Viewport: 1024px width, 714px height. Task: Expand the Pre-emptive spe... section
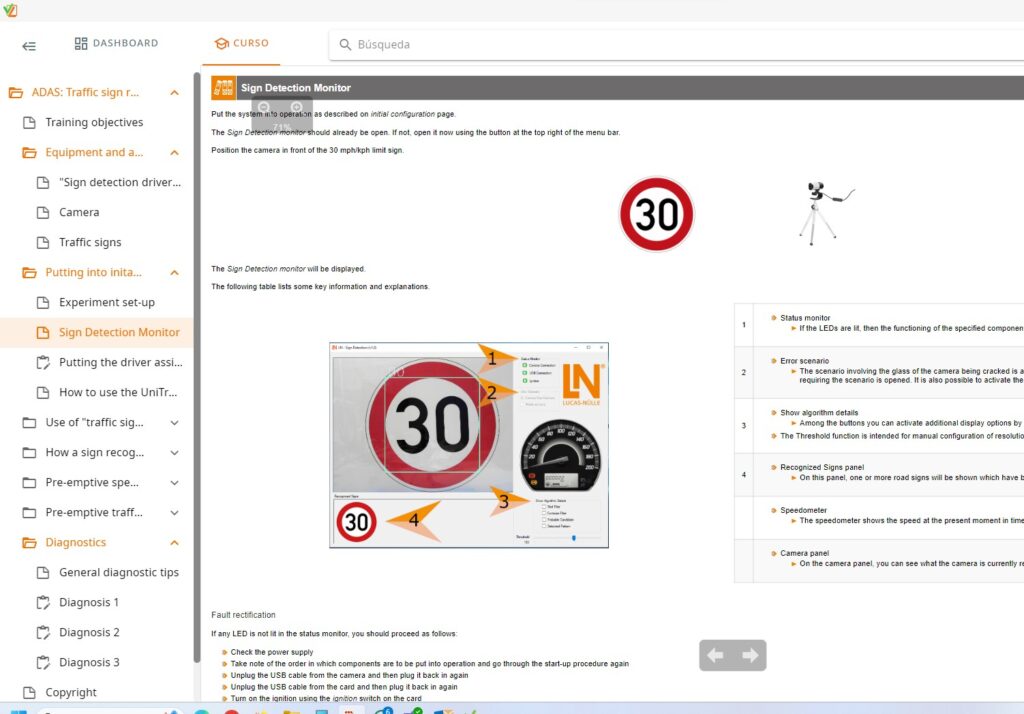(x=174, y=483)
